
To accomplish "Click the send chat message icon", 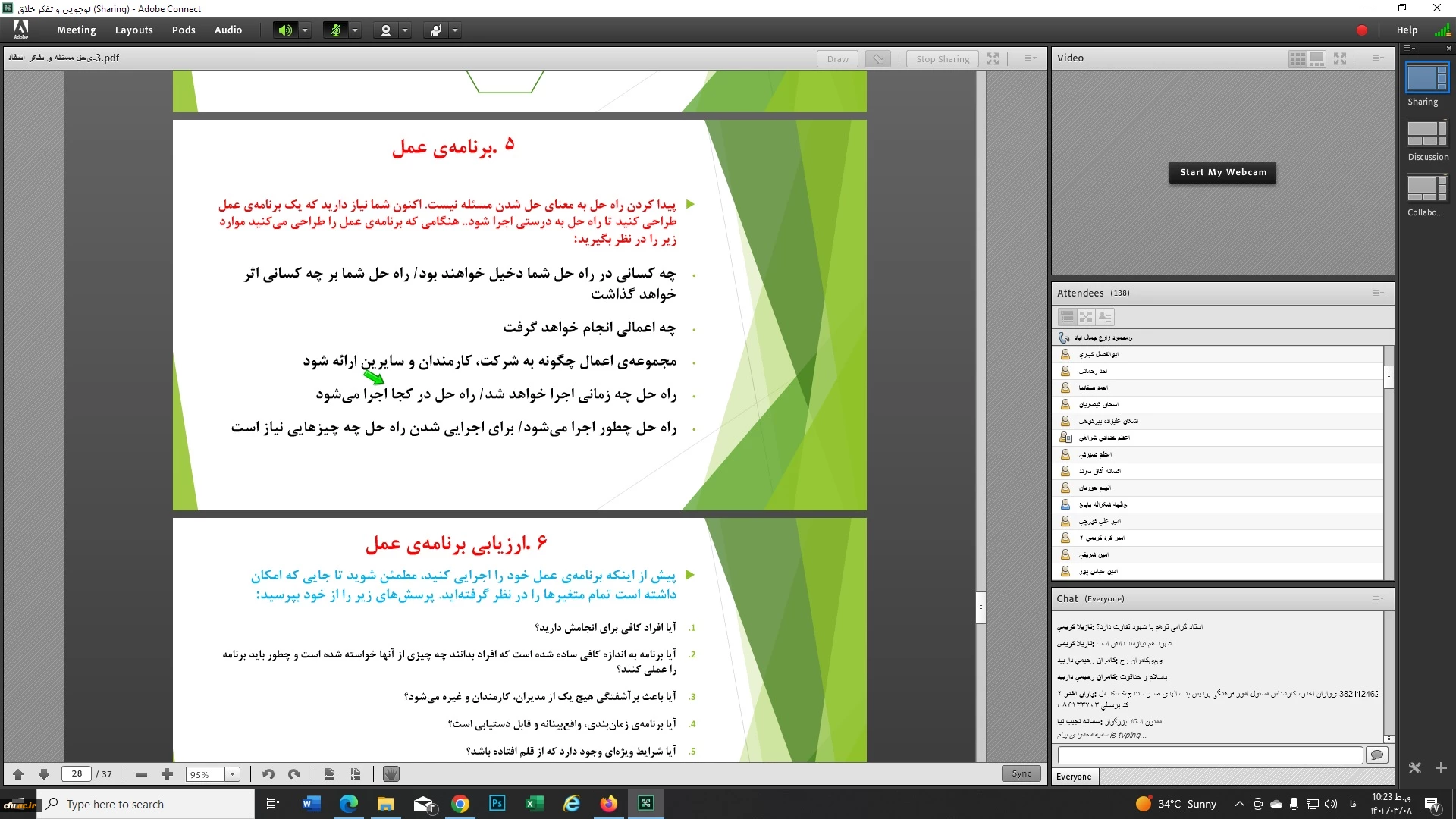I will pyautogui.click(x=1377, y=755).
